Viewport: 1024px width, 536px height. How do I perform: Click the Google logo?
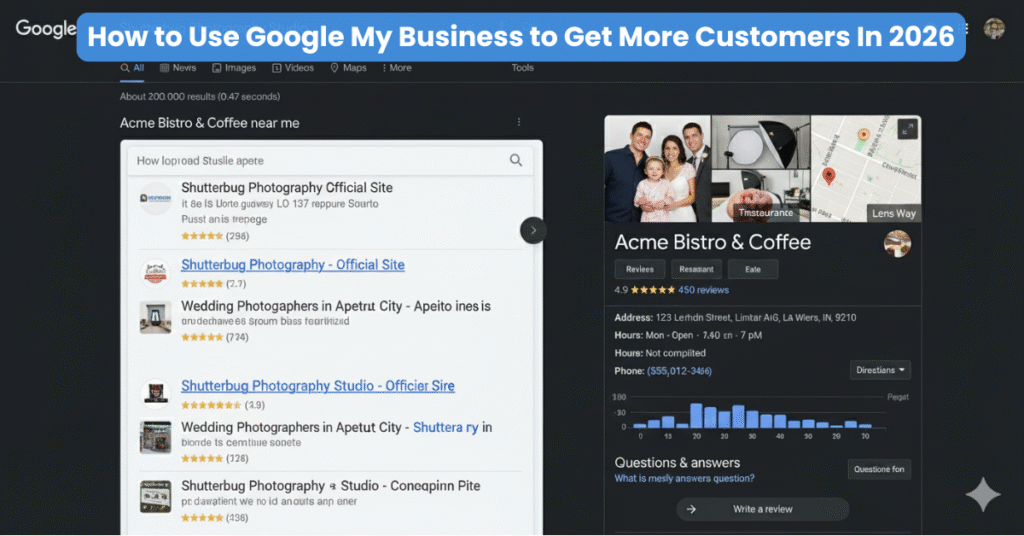46,29
